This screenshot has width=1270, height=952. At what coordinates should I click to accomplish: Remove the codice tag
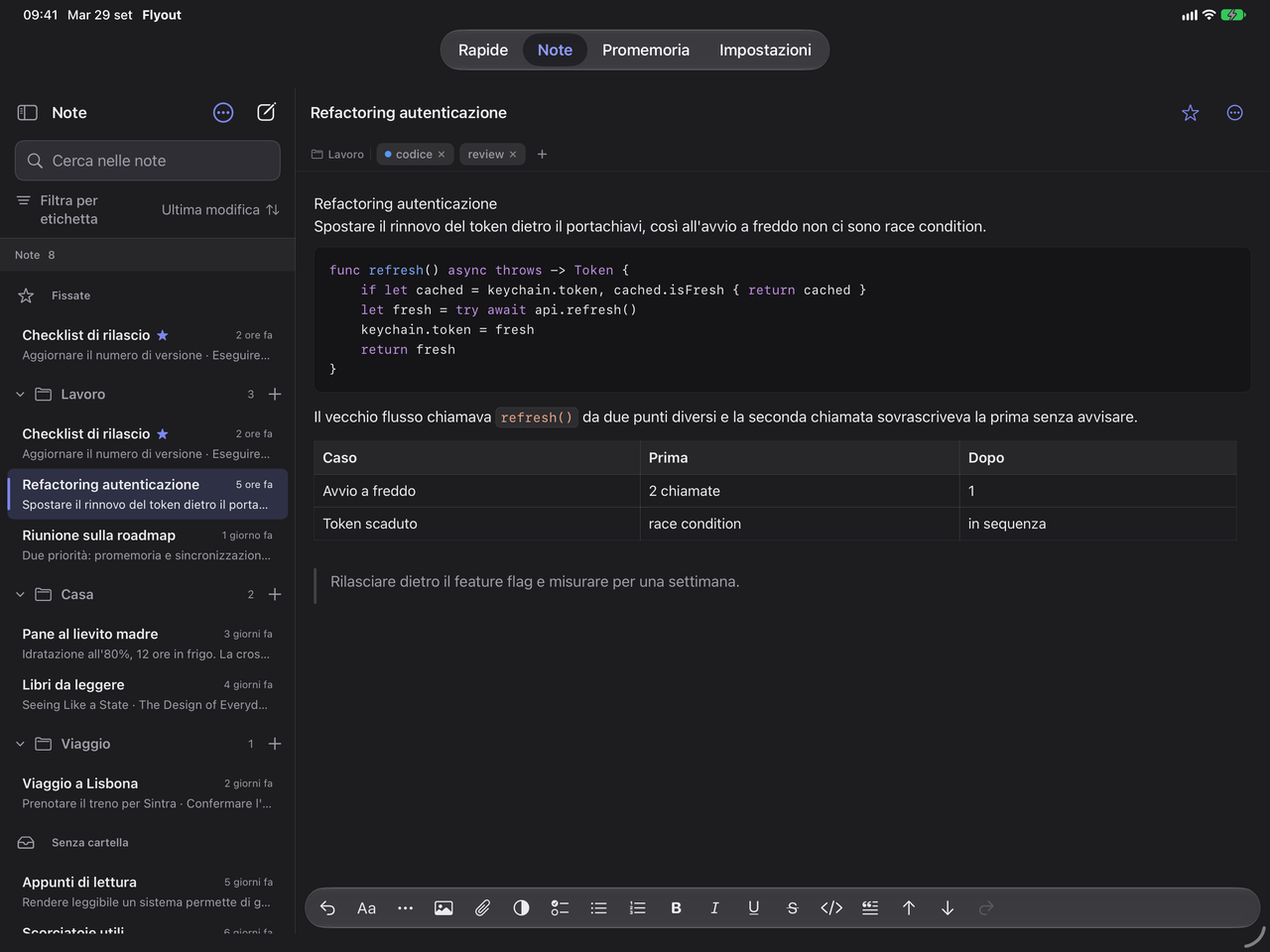click(x=442, y=155)
